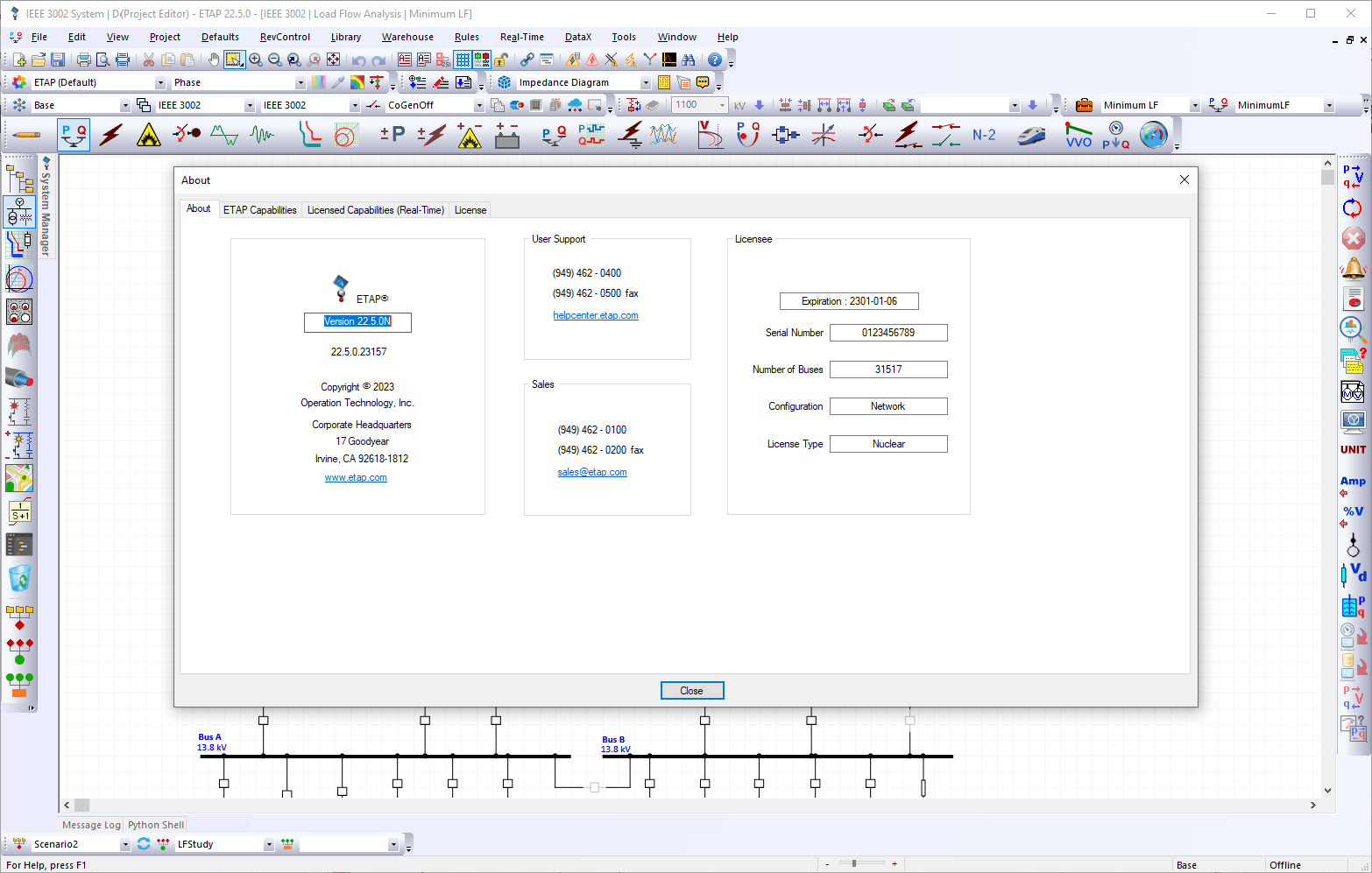Viewport: 1372px width, 873px height.
Task: Click the Message Log tab
Action: pyautogui.click(x=91, y=825)
